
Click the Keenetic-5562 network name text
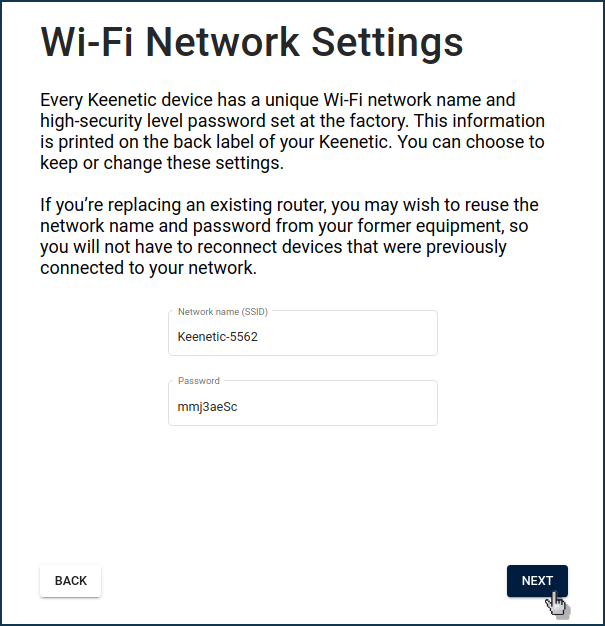click(x=218, y=337)
